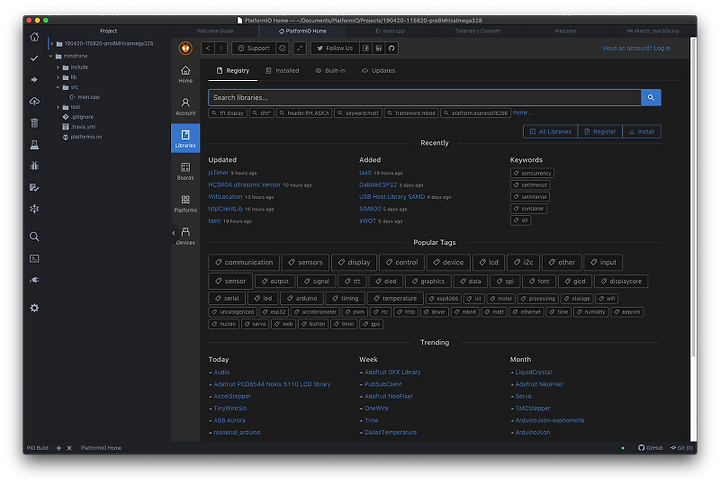
Task: Open the GitHub icon in top toolbar
Action: pos(392,48)
